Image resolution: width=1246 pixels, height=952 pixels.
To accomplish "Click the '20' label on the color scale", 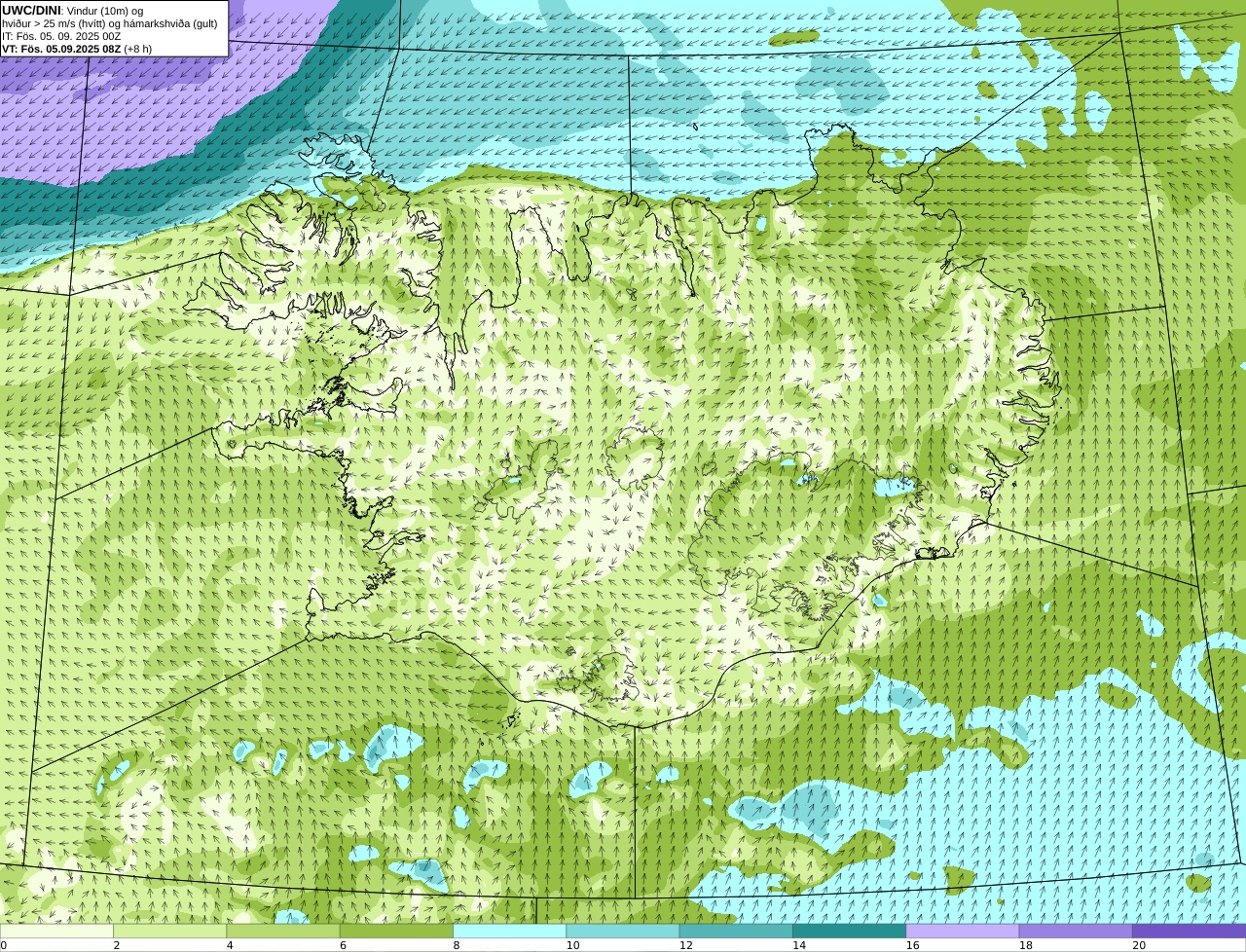I will pyautogui.click(x=1139, y=945).
